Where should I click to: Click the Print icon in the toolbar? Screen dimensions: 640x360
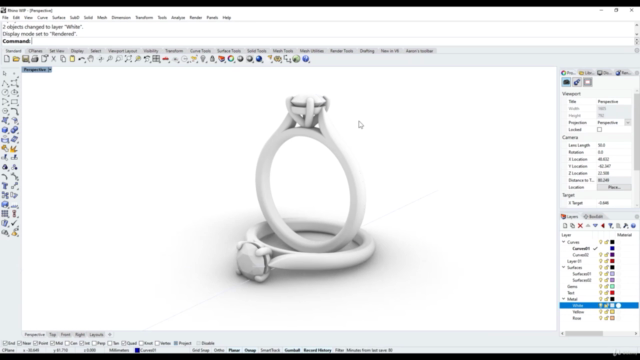tap(35, 59)
